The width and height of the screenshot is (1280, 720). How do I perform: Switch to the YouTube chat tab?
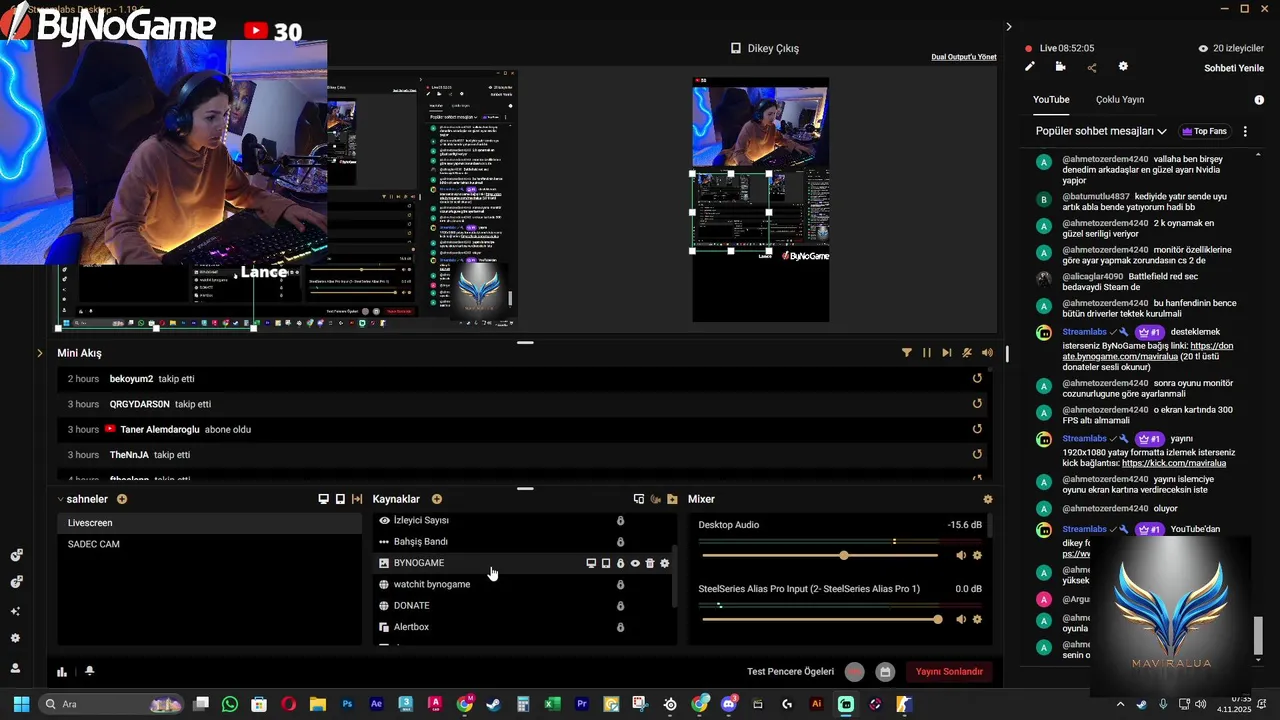point(1051,100)
